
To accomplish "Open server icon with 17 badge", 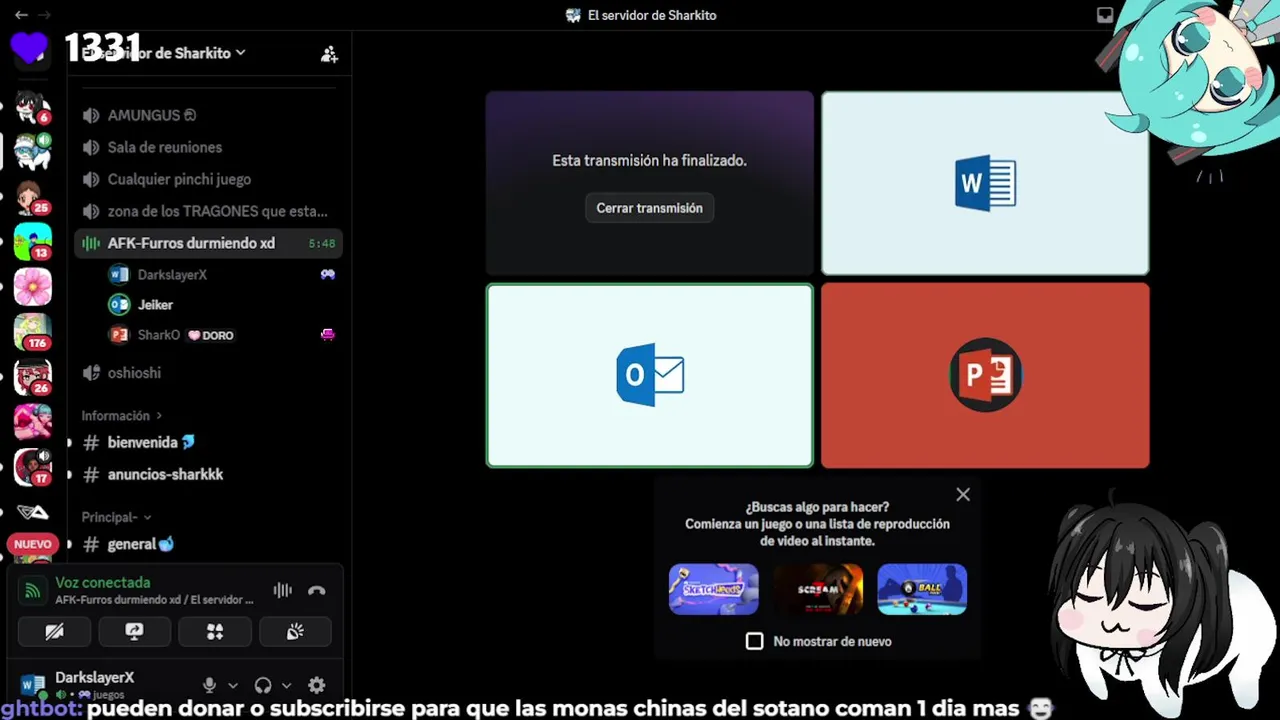I will point(32,467).
